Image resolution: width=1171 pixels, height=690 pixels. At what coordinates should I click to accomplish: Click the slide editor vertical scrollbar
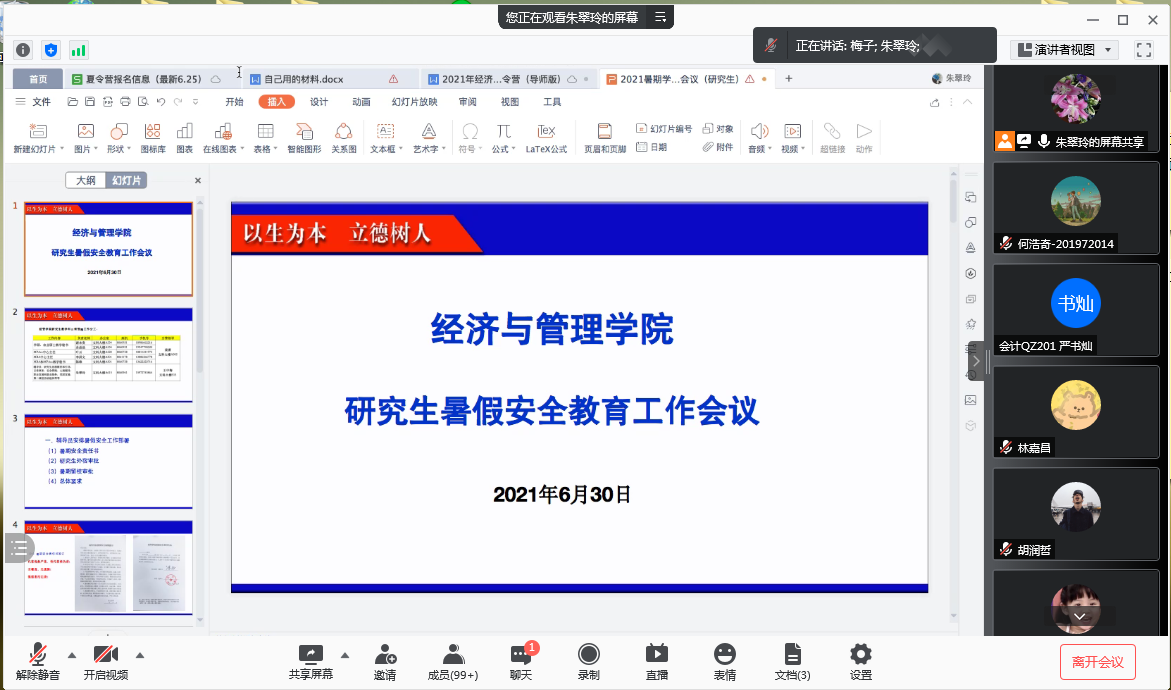point(953,400)
